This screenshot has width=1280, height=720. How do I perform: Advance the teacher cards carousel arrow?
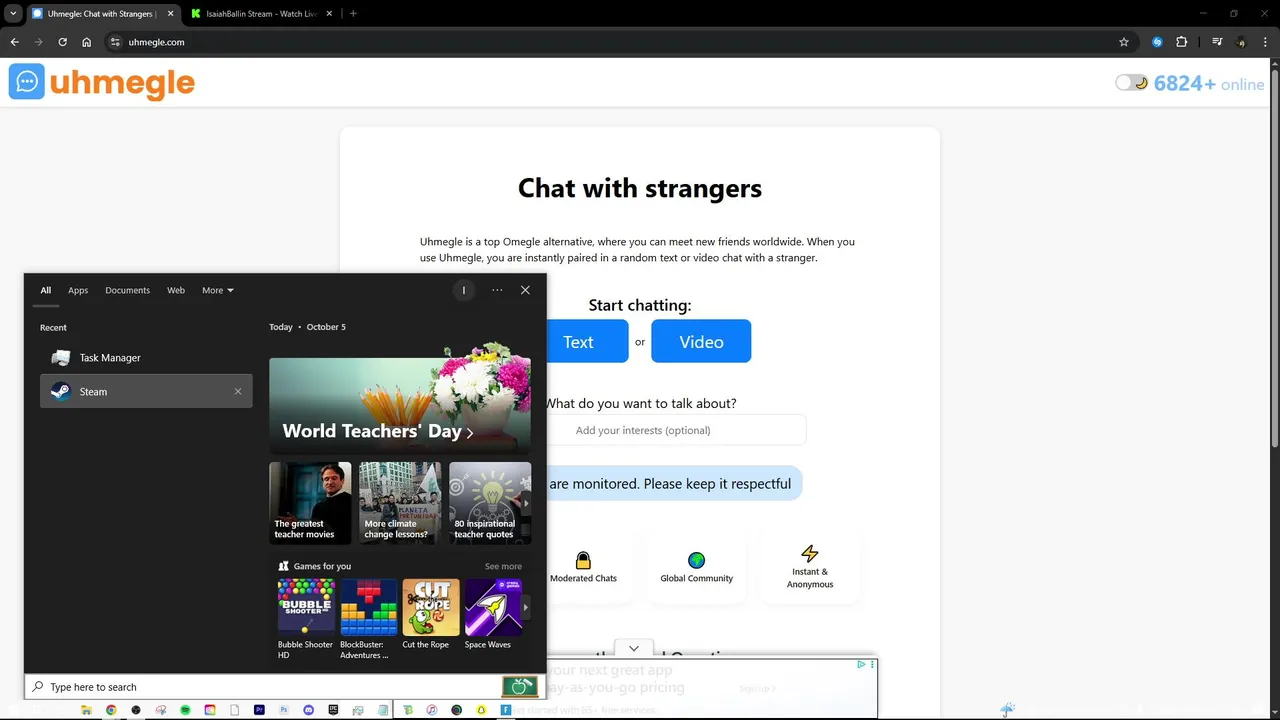526,503
